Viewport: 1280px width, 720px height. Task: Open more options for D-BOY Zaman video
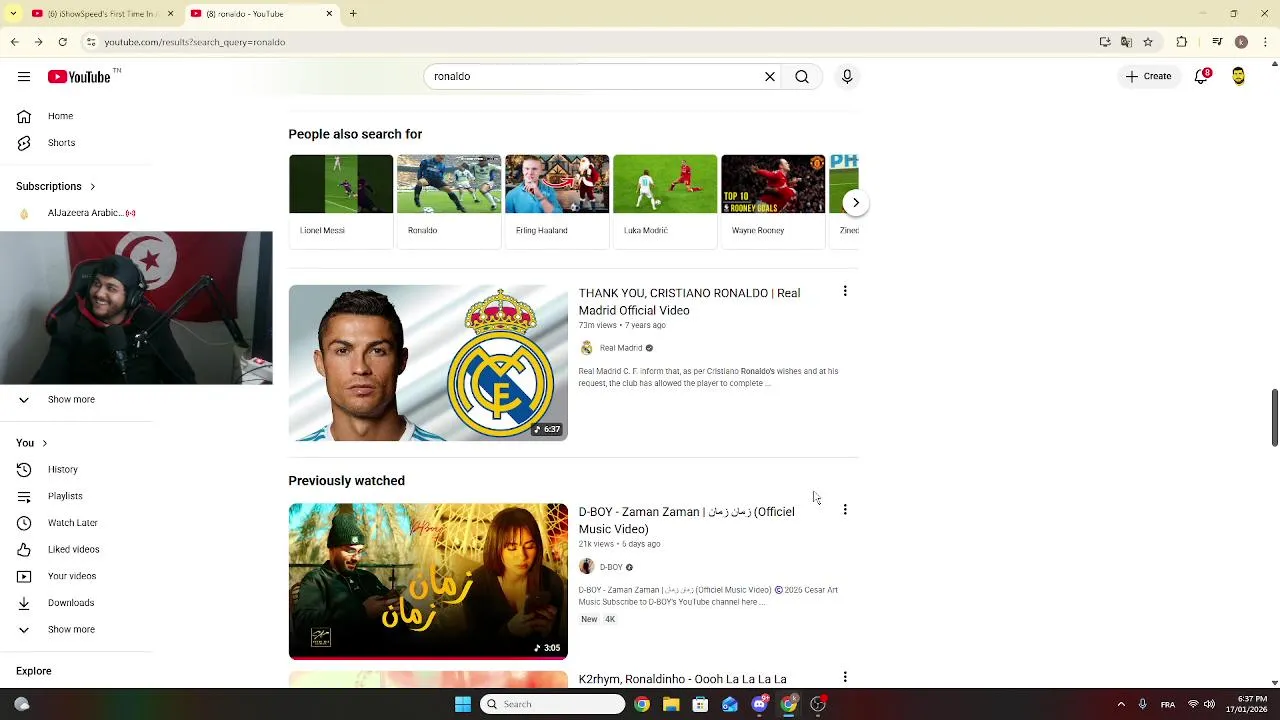click(845, 510)
